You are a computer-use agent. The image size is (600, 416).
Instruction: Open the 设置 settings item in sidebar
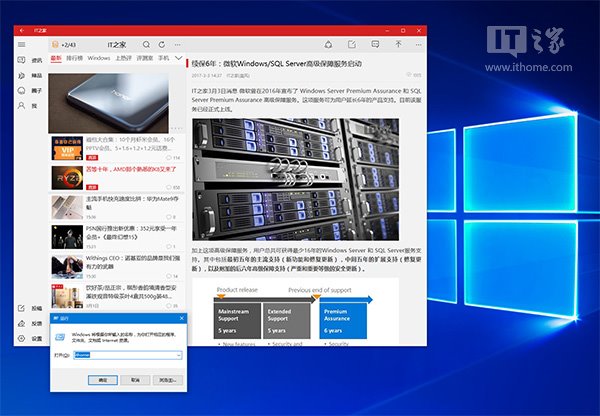pos(30,339)
